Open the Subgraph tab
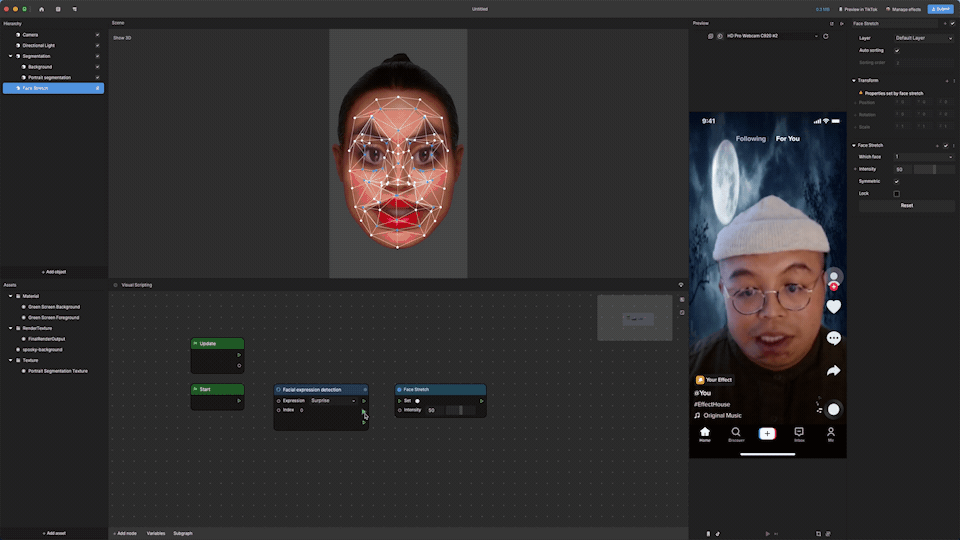The image size is (960, 540). pos(183,533)
